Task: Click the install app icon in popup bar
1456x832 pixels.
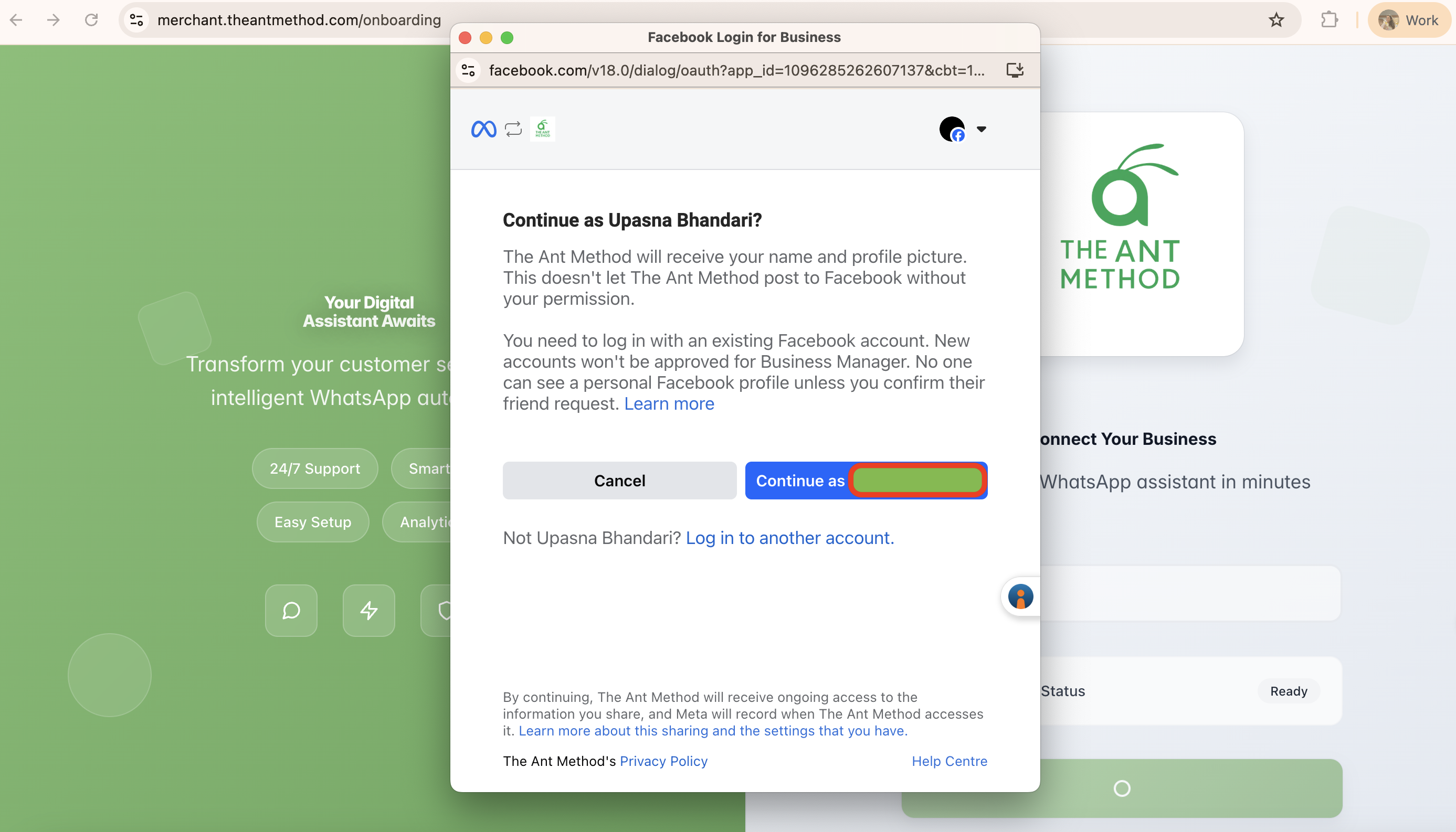Action: pos(1015,70)
